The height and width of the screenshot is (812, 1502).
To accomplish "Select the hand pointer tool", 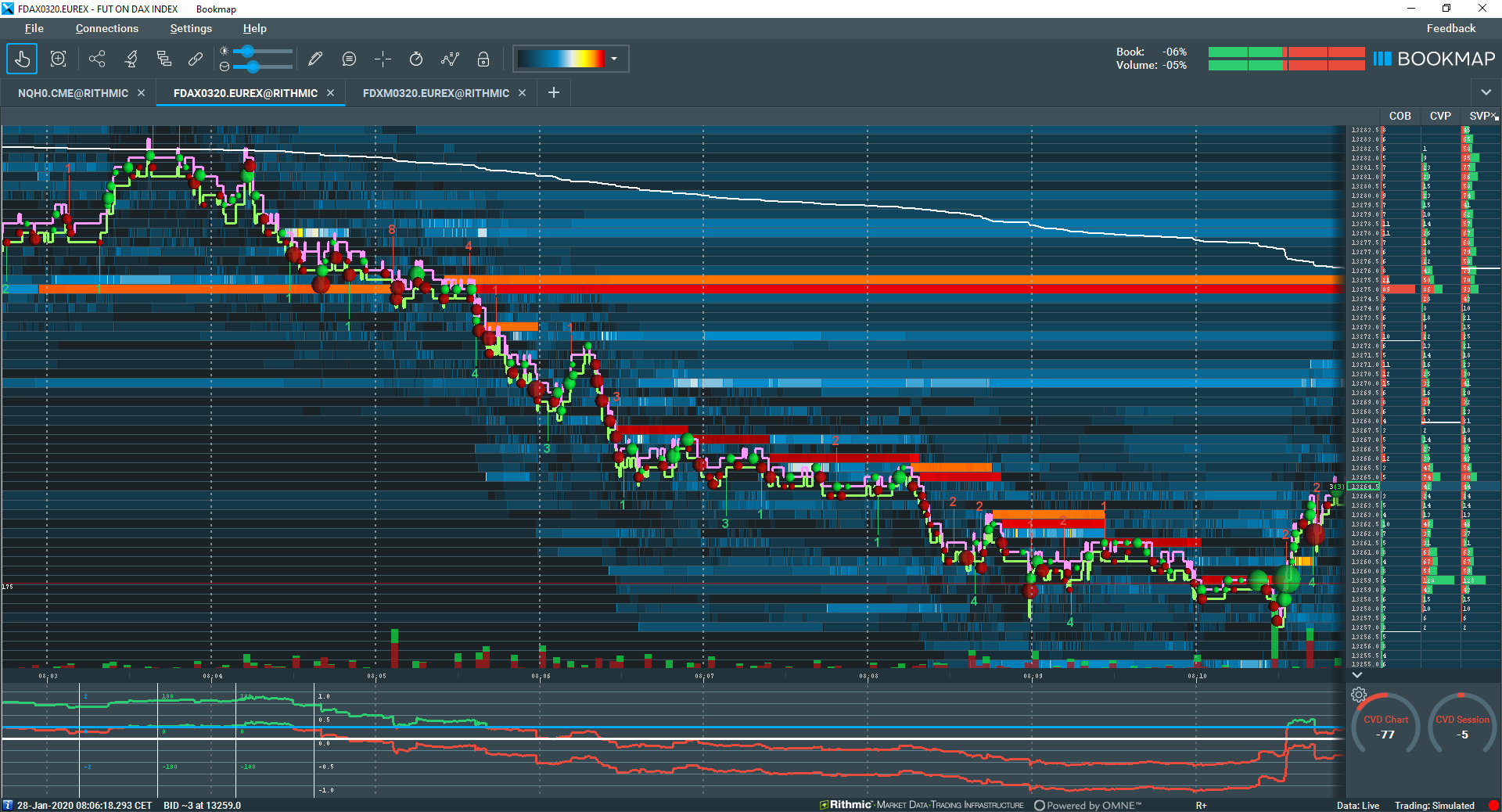I will (x=22, y=59).
